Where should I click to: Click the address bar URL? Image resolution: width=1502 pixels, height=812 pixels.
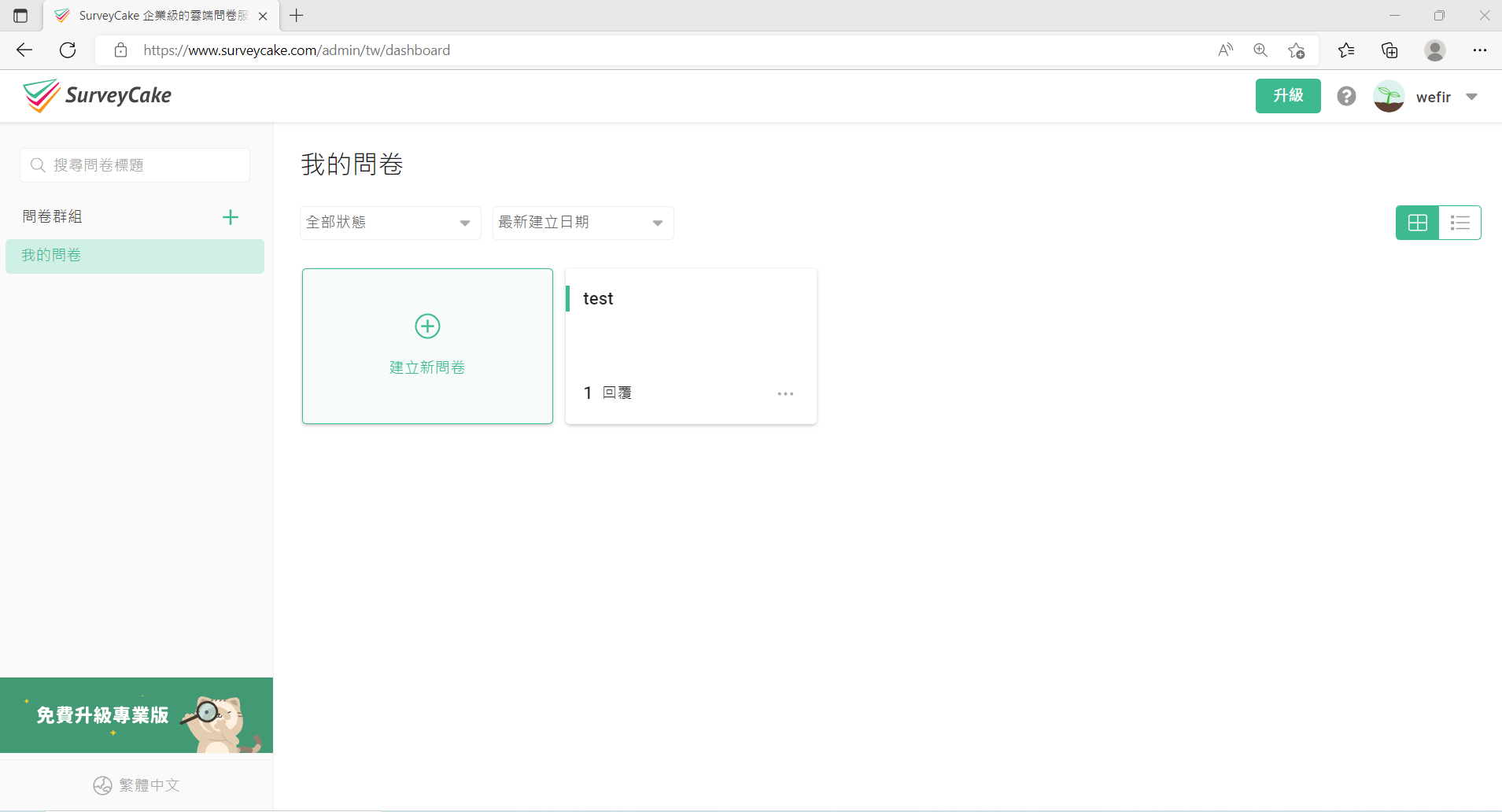click(x=297, y=50)
